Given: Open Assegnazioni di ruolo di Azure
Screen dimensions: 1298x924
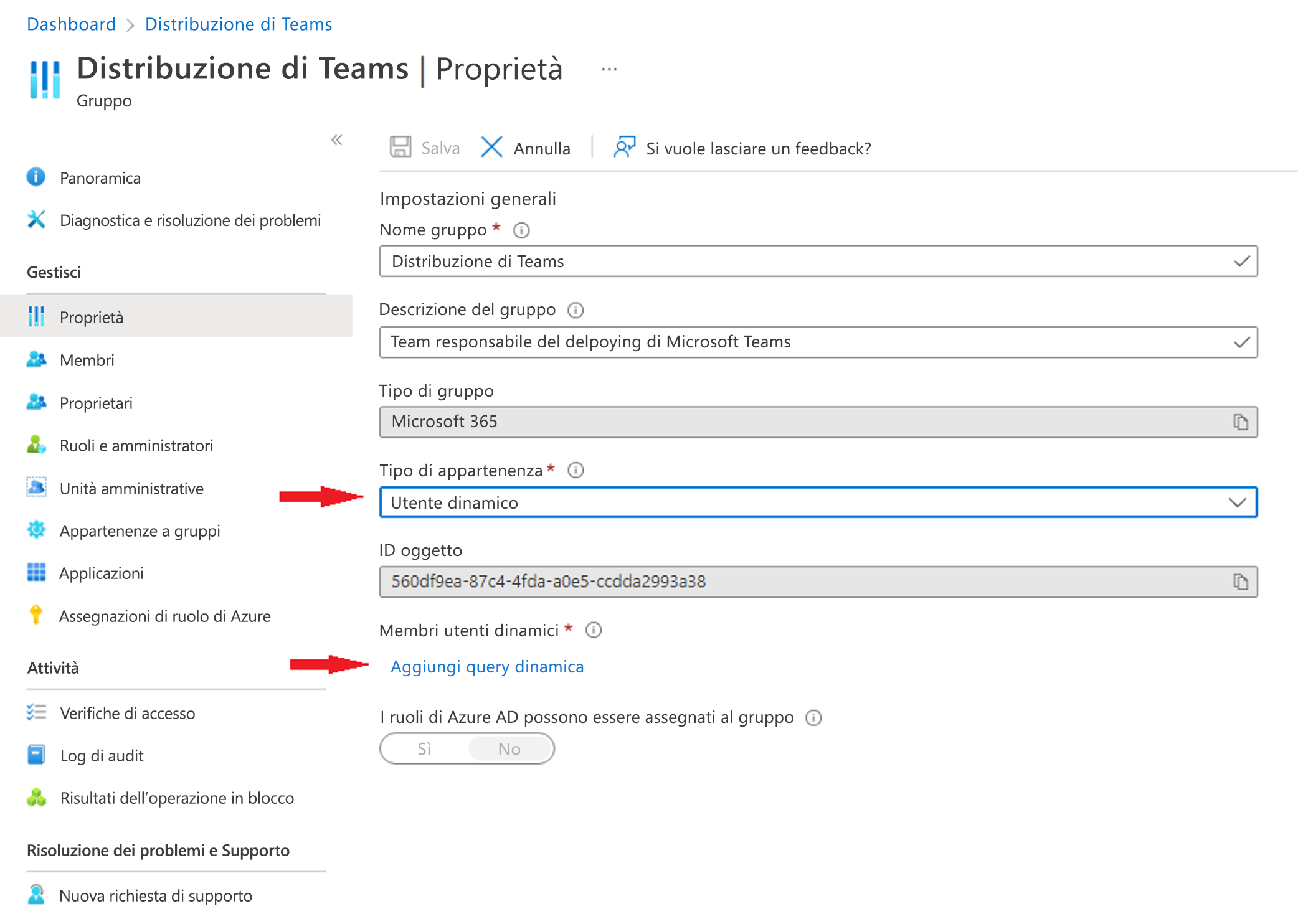Looking at the screenshot, I should click(164, 616).
